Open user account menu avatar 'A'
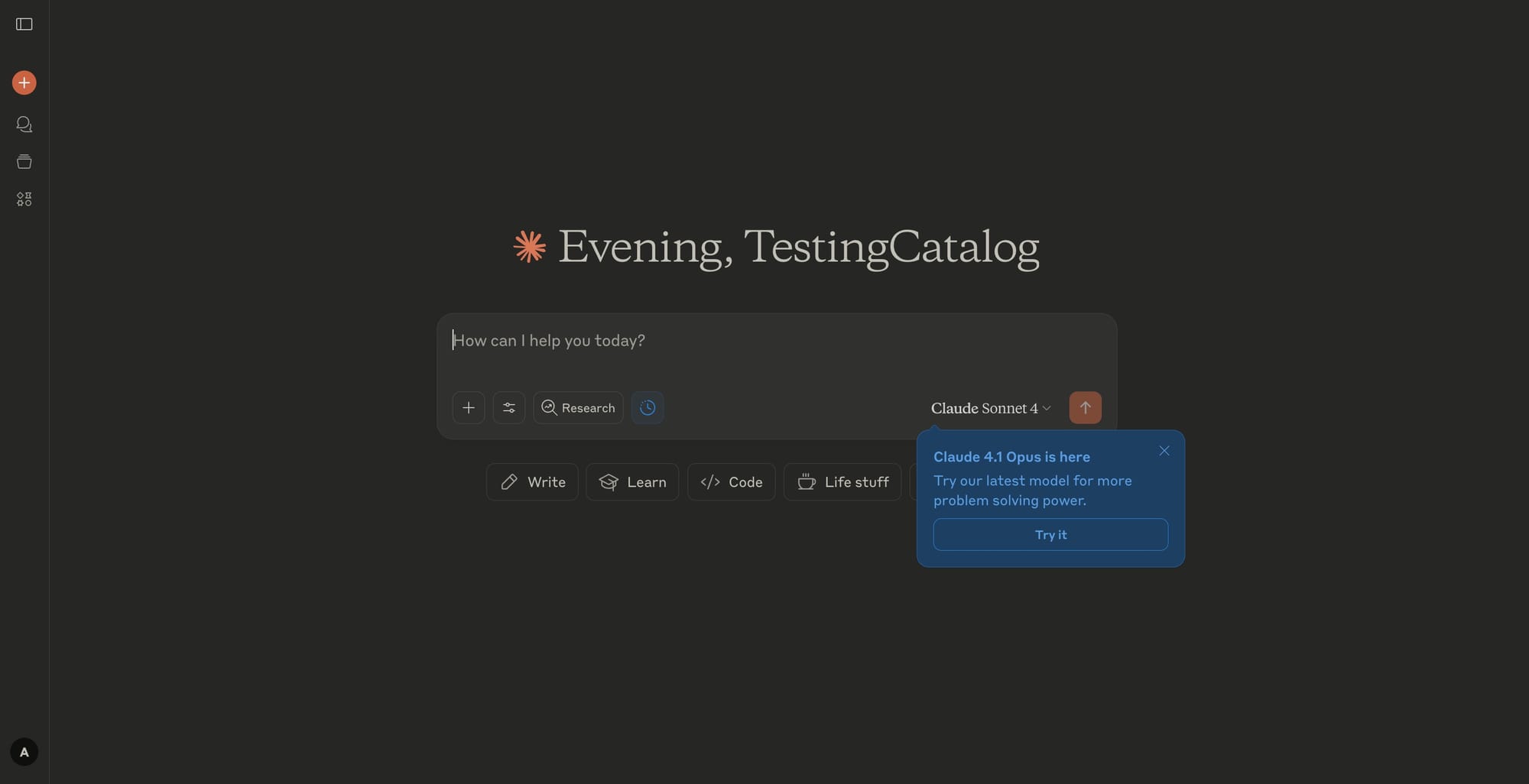 [x=24, y=752]
